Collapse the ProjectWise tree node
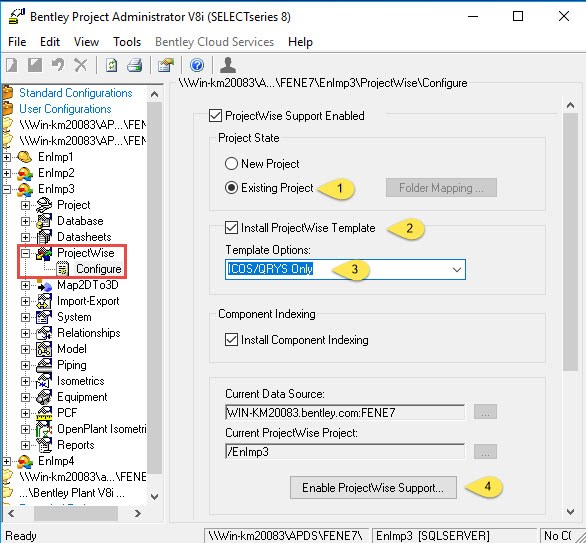The width and height of the screenshot is (586, 543). coord(25,253)
